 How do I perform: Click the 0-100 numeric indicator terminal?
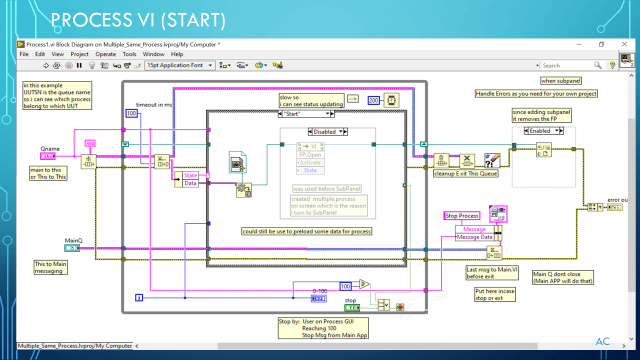(319, 299)
